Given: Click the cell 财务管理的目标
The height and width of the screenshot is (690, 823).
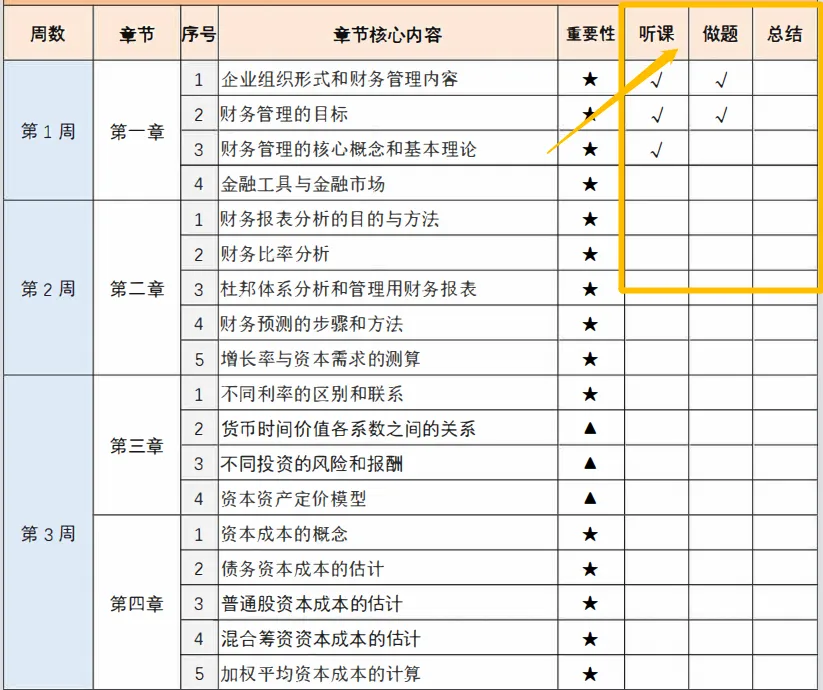Looking at the screenshot, I should (388, 113).
